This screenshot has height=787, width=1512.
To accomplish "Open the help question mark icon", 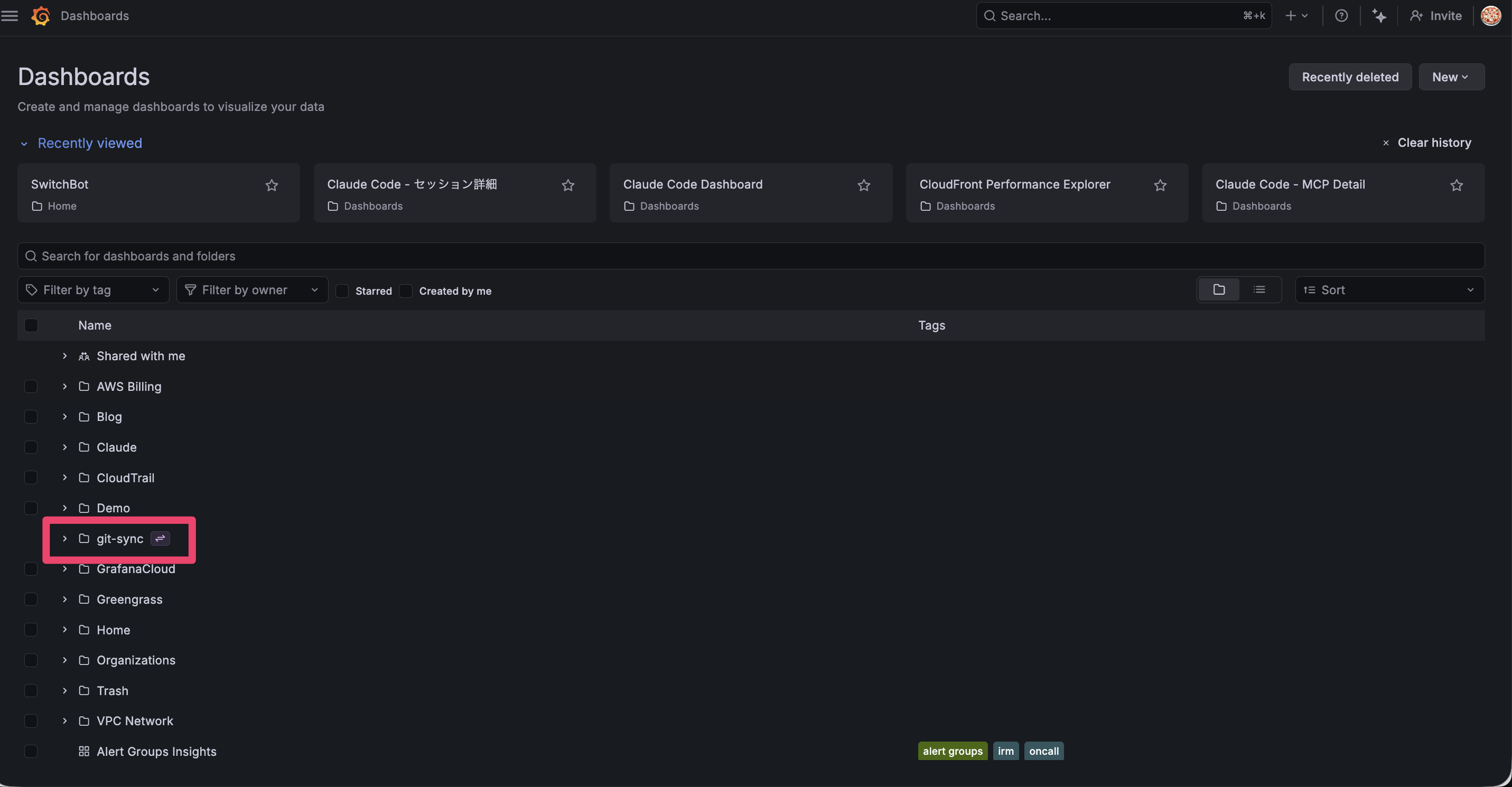I will 1341,16.
